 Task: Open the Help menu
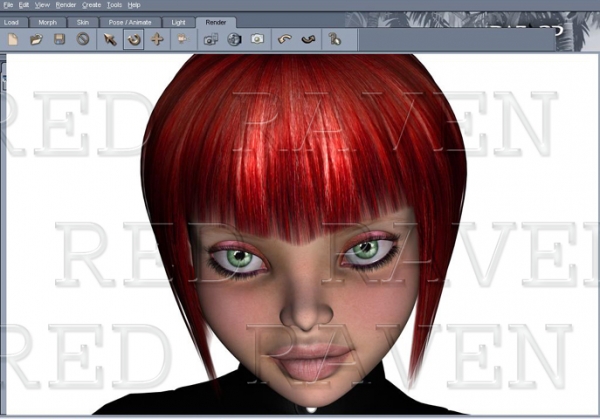point(134,5)
